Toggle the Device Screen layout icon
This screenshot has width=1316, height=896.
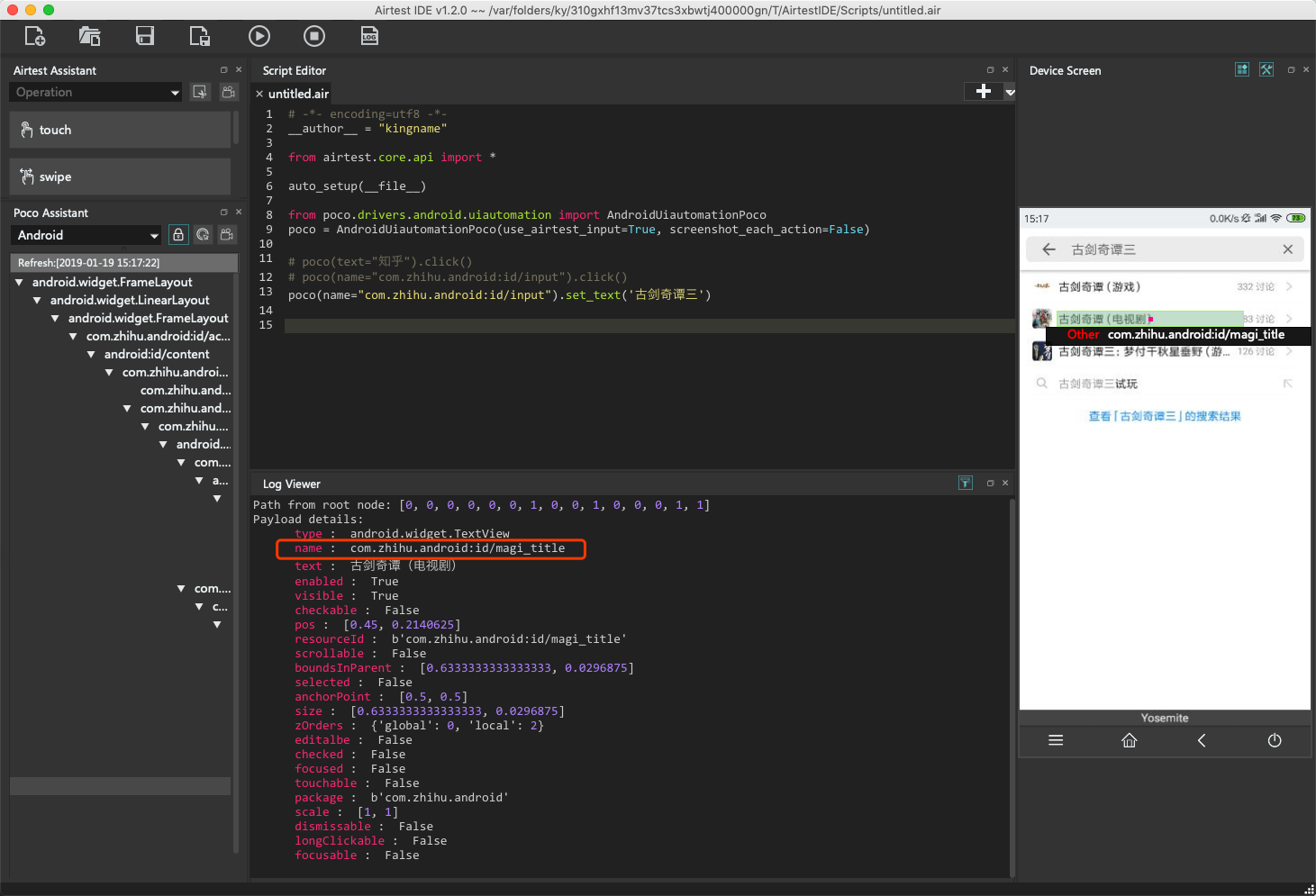(x=1242, y=69)
